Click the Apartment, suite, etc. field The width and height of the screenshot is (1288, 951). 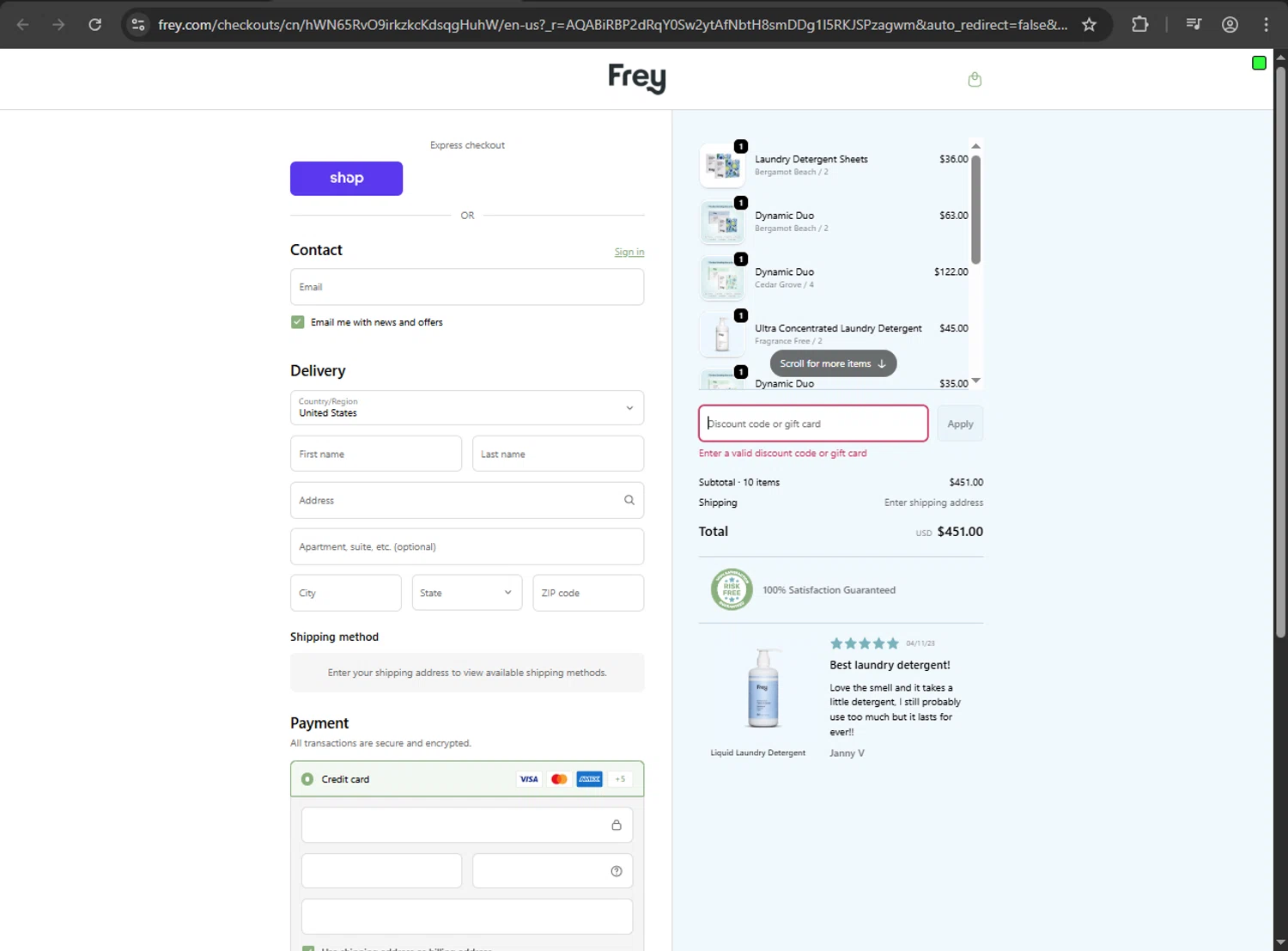(x=467, y=546)
